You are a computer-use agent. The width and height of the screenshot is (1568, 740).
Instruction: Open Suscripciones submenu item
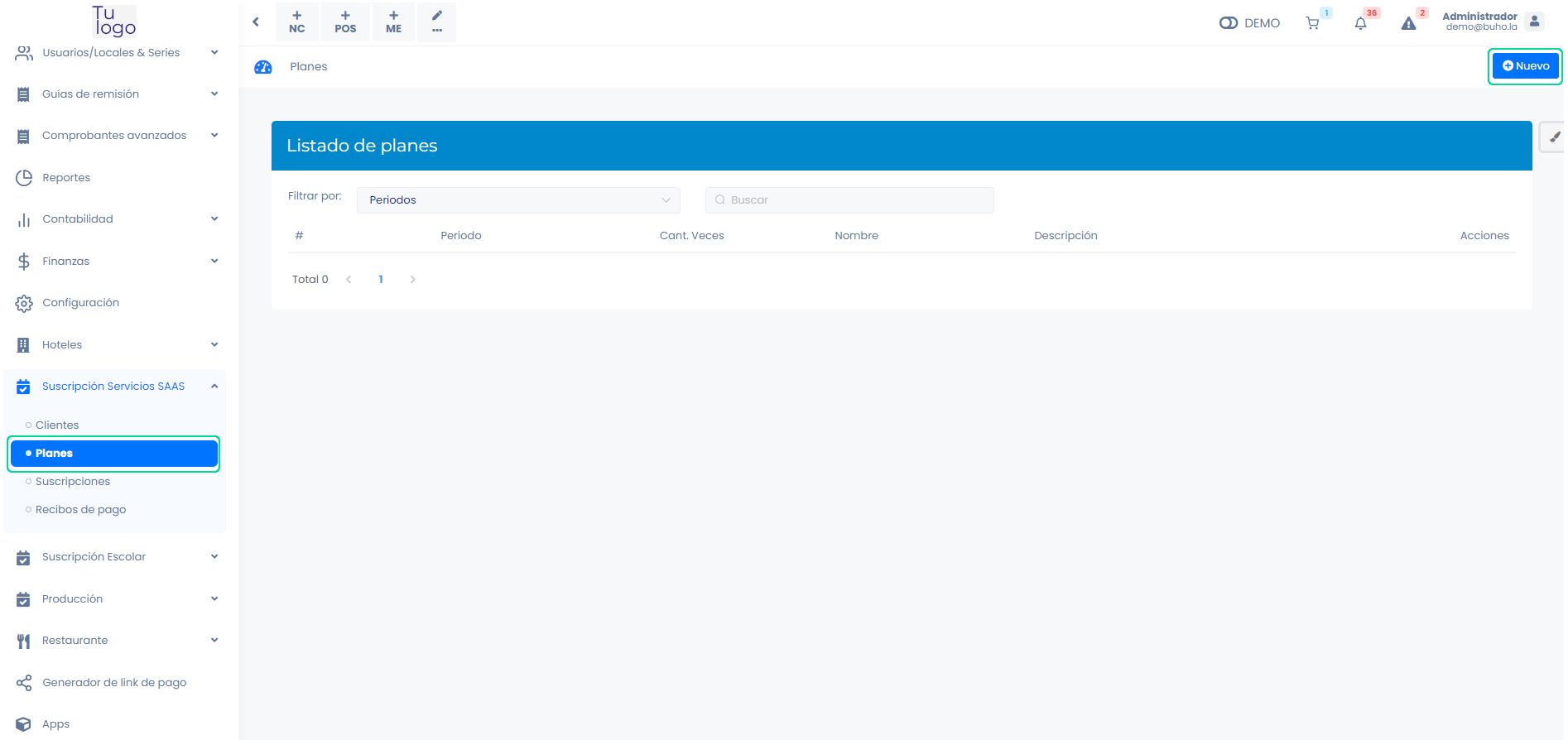(73, 482)
